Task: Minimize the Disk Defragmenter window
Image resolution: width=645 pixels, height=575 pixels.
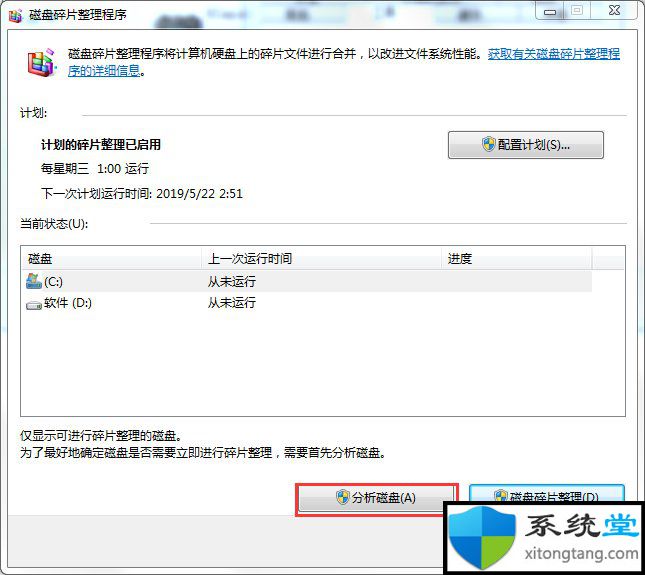Action: click(550, 11)
